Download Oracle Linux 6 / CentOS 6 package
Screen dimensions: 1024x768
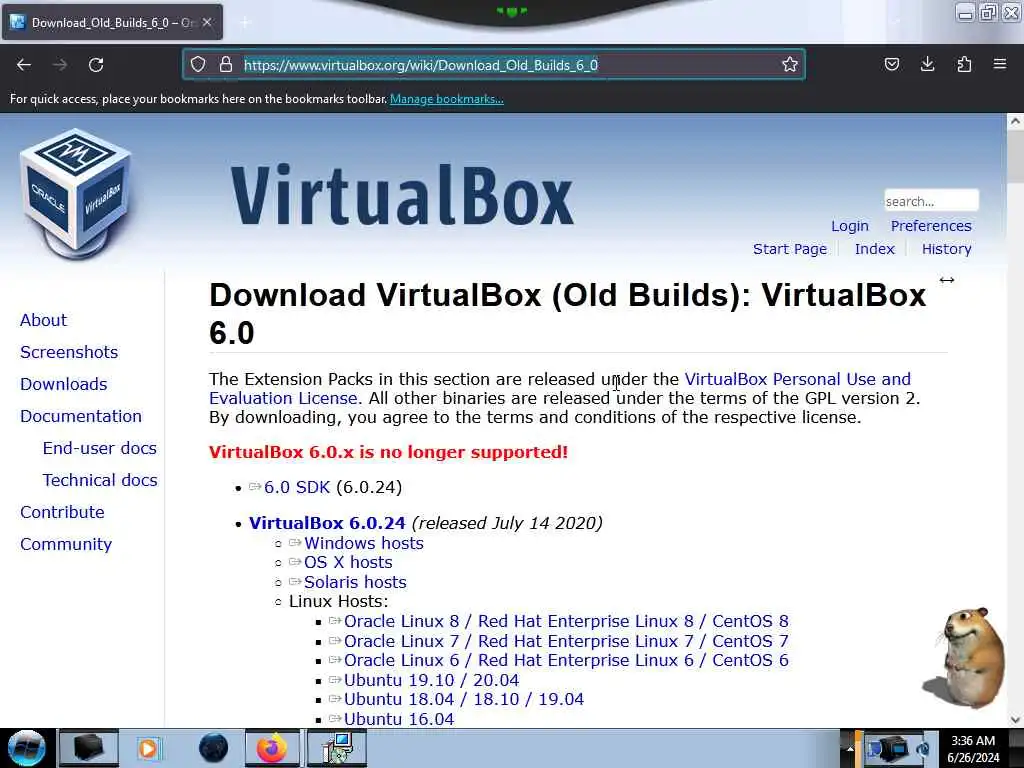[x=566, y=660]
